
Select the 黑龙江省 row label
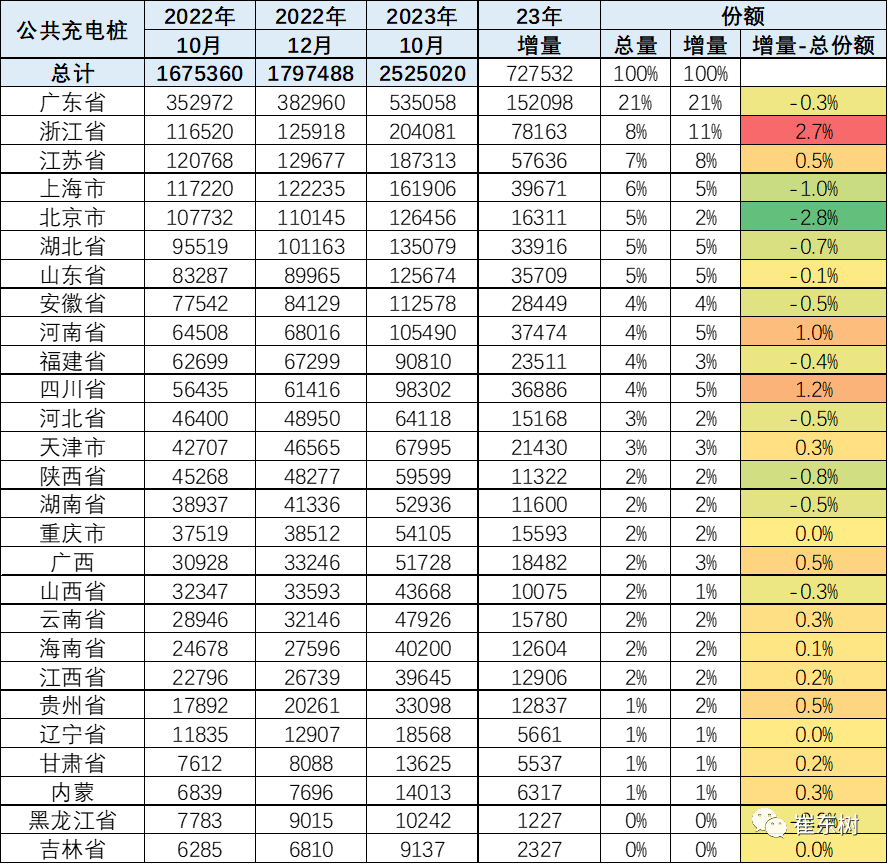[x=72, y=820]
